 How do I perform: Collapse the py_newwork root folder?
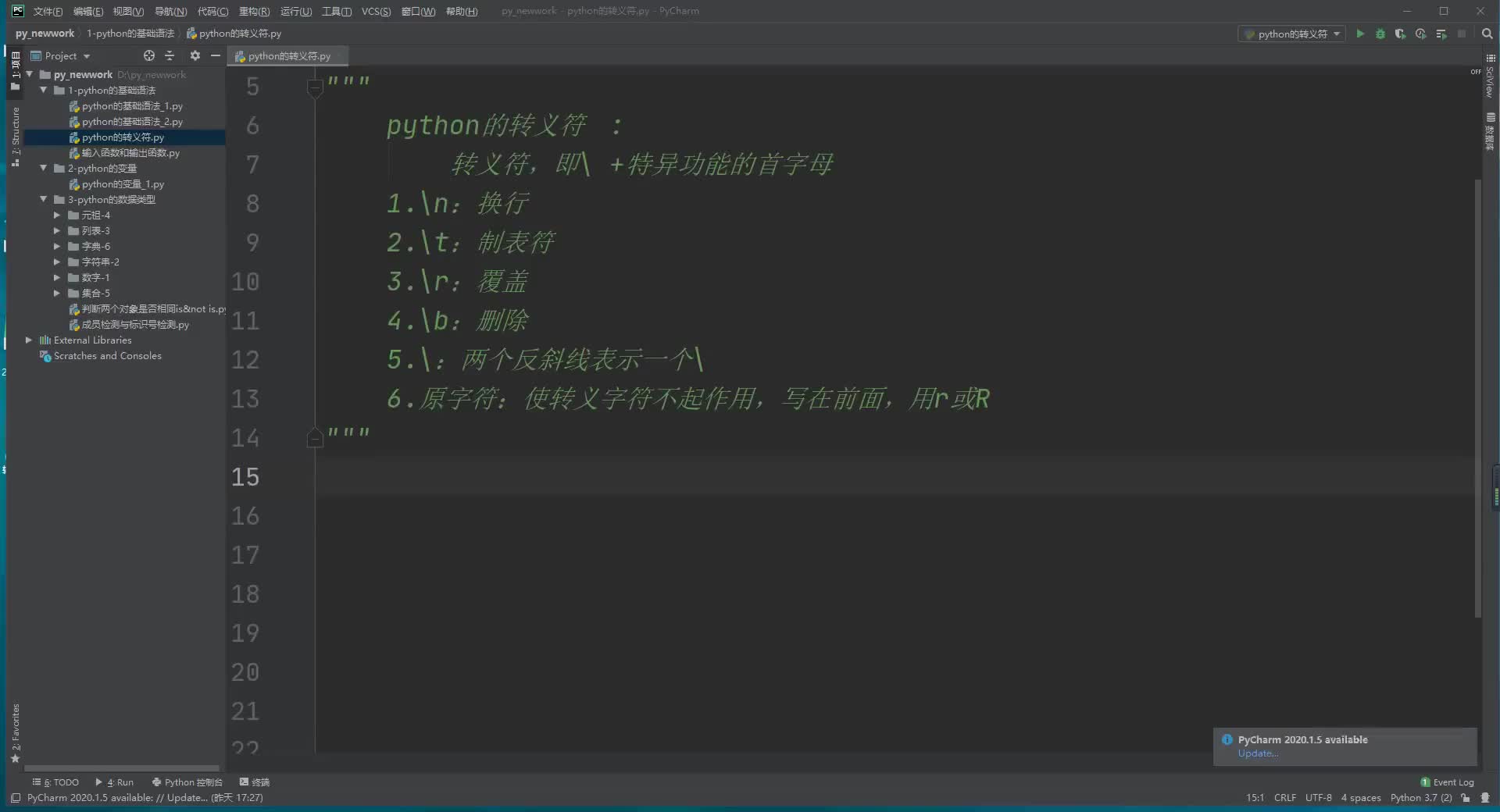30,74
